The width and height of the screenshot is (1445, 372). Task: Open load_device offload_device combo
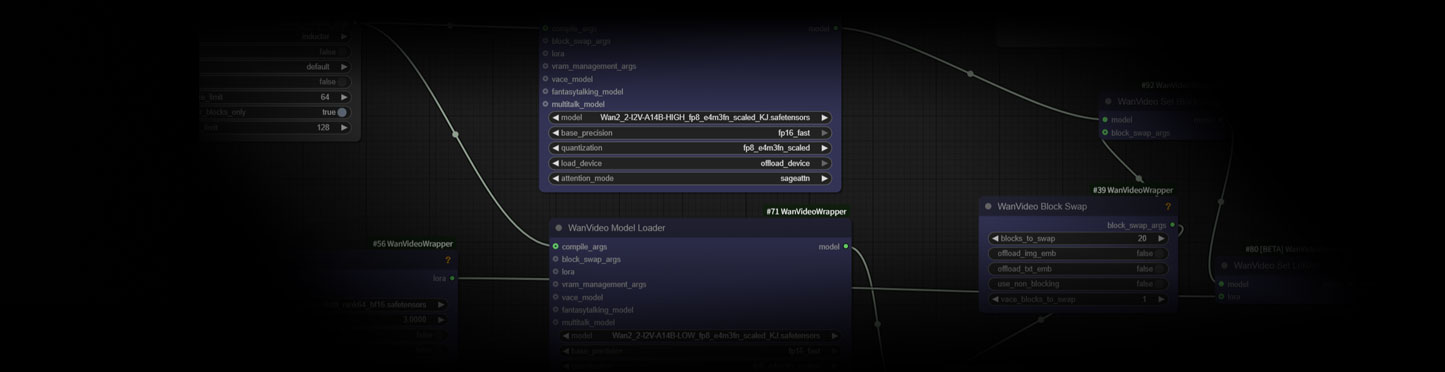(x=690, y=163)
